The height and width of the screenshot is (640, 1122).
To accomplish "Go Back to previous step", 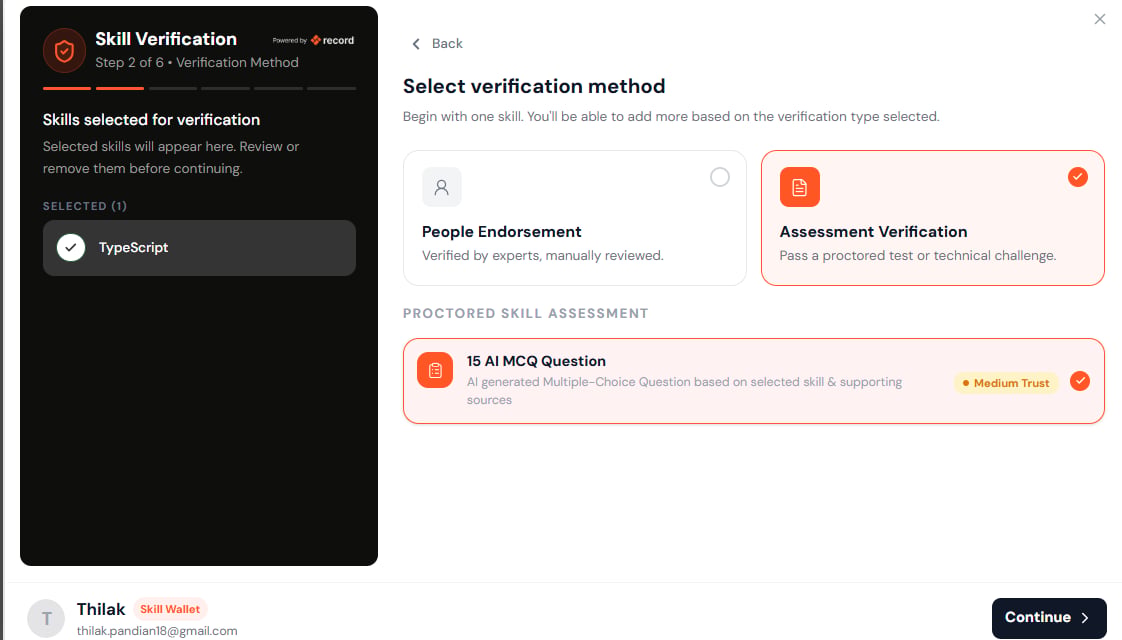I will click(x=437, y=44).
